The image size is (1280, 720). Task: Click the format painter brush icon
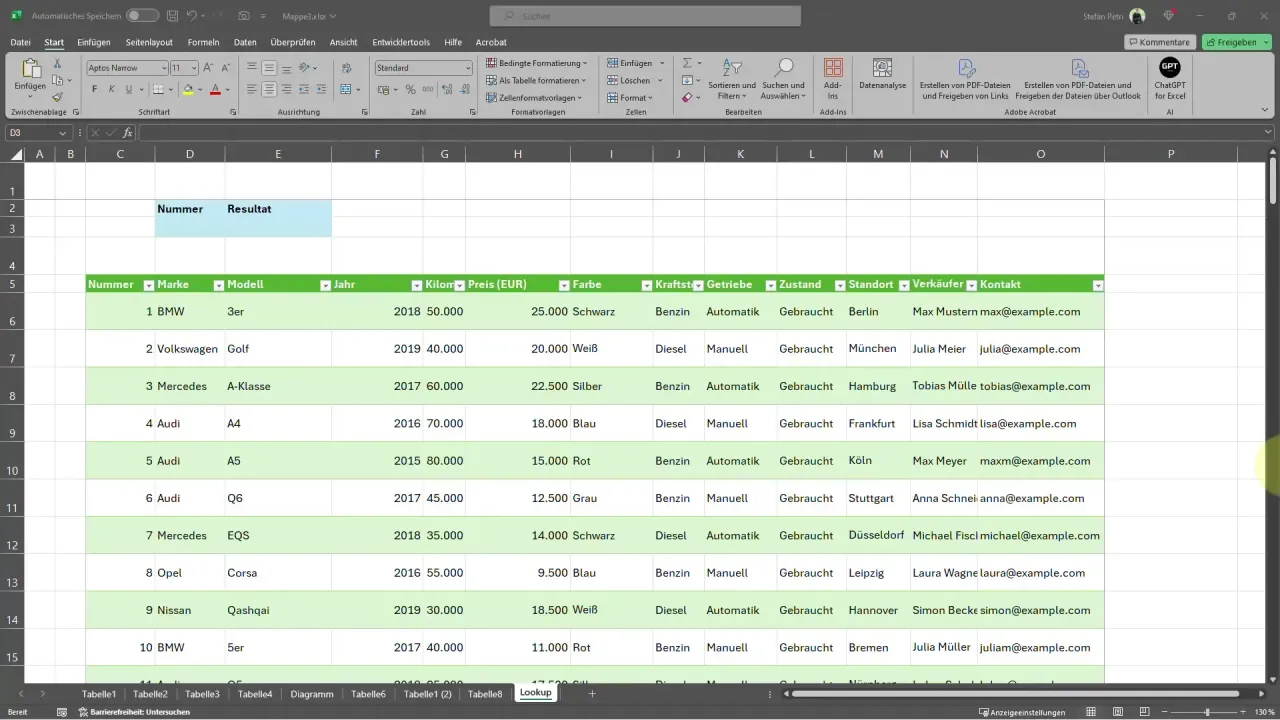click(57, 97)
